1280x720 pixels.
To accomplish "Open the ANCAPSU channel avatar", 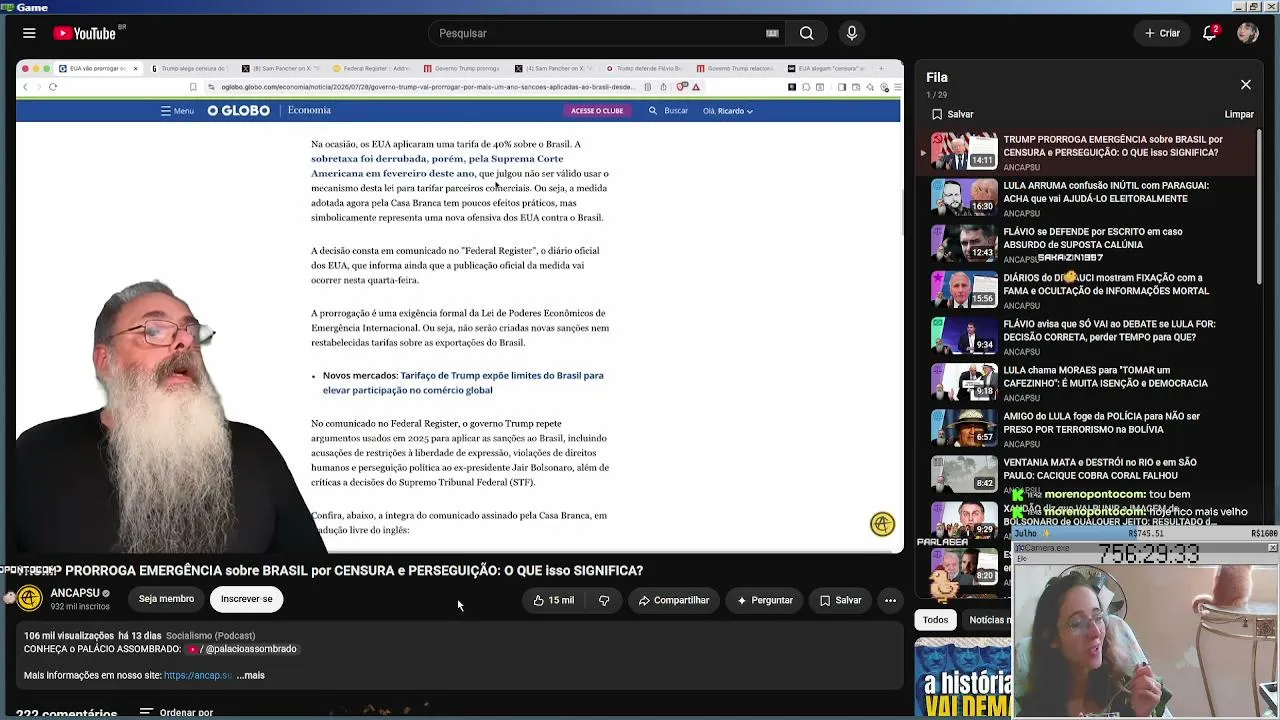I will click(x=29, y=599).
